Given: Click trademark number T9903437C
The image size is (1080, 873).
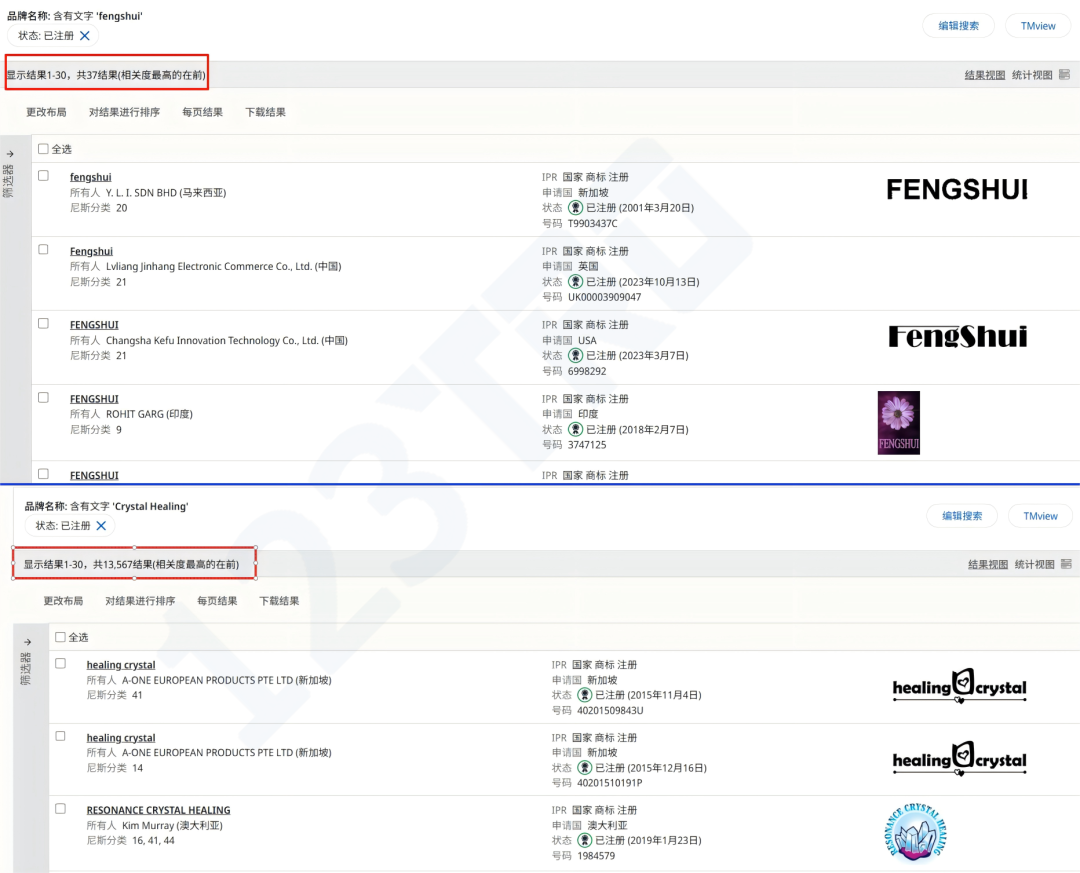Looking at the screenshot, I should click(592, 223).
